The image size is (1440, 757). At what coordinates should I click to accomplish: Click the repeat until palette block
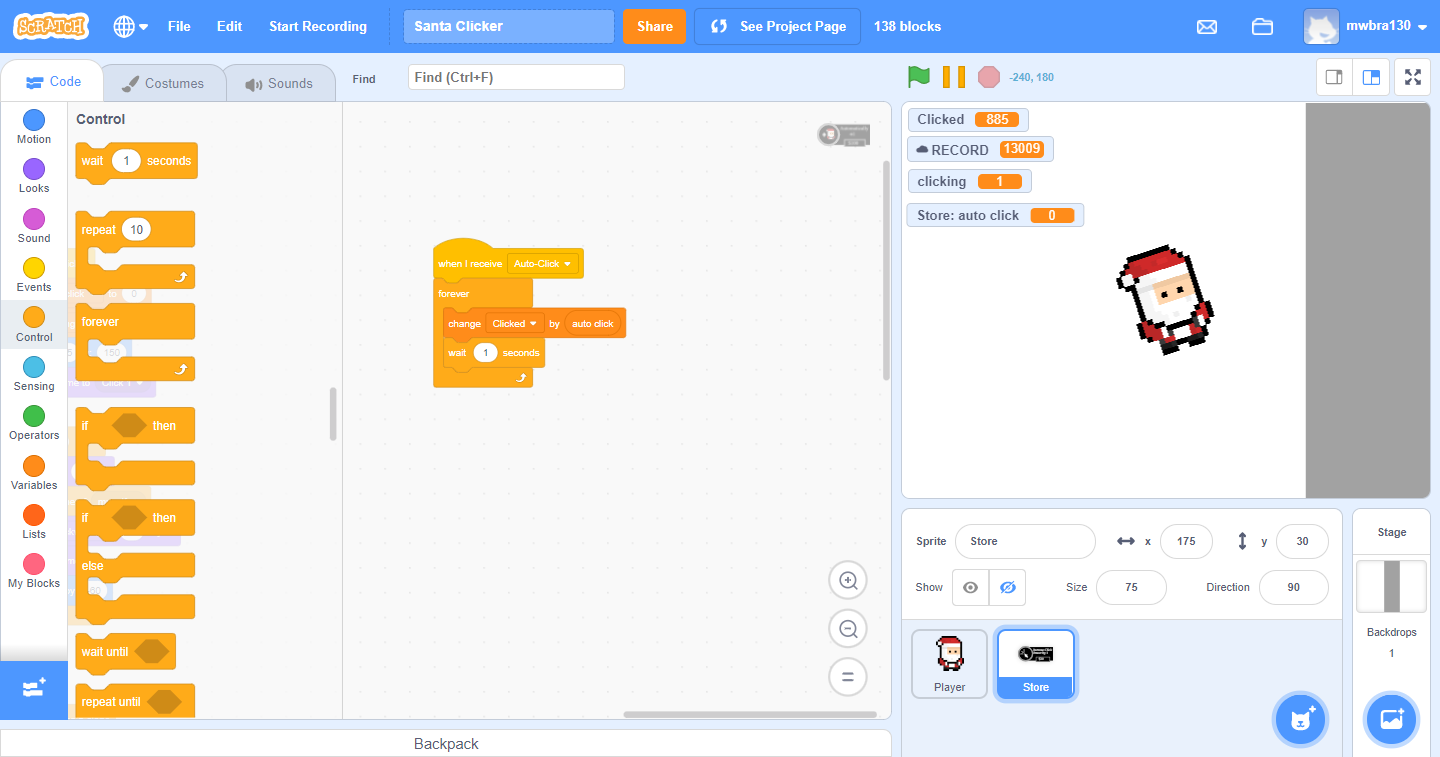coord(135,701)
